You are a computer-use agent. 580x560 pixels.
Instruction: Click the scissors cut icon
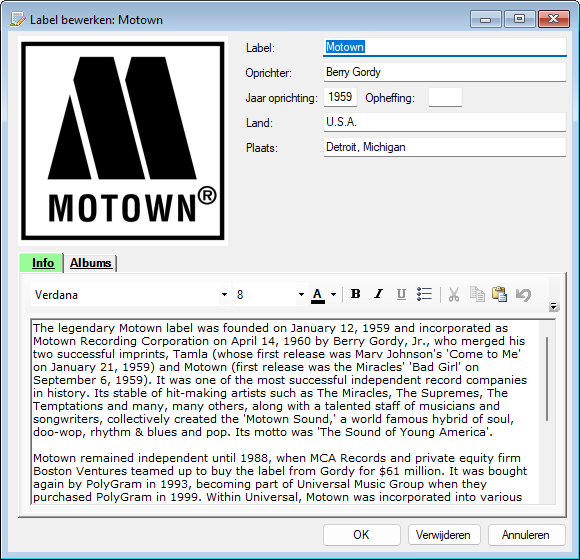454,295
